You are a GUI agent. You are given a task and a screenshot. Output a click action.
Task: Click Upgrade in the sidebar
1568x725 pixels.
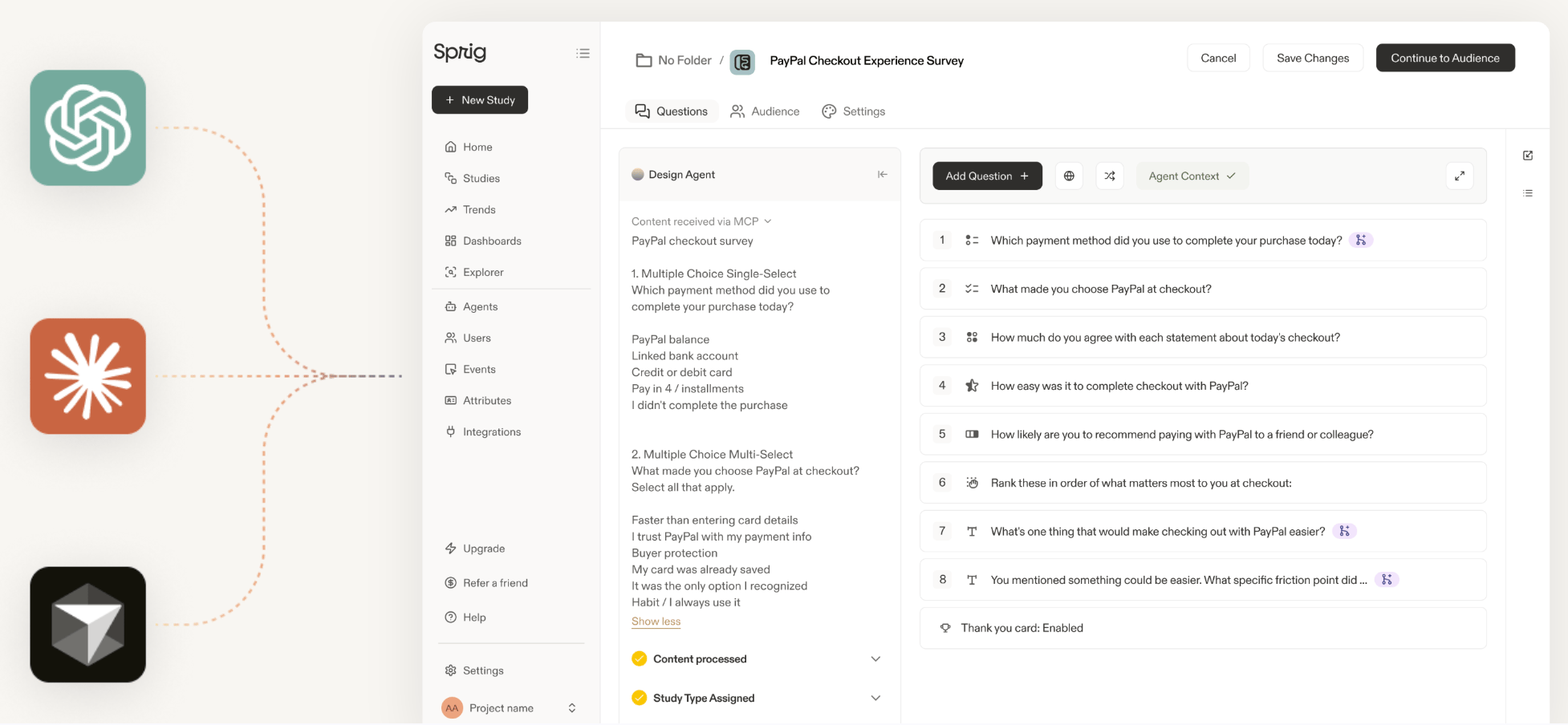(475, 549)
